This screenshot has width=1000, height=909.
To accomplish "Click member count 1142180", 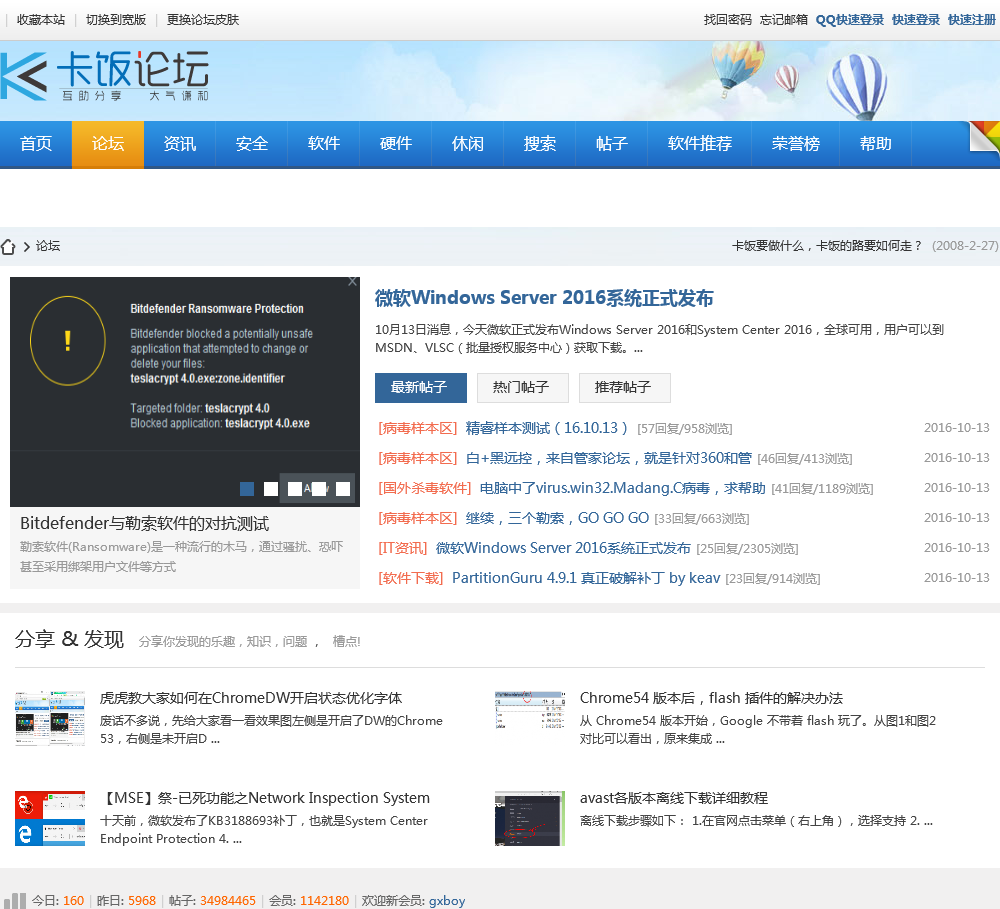I will [x=325, y=901].
